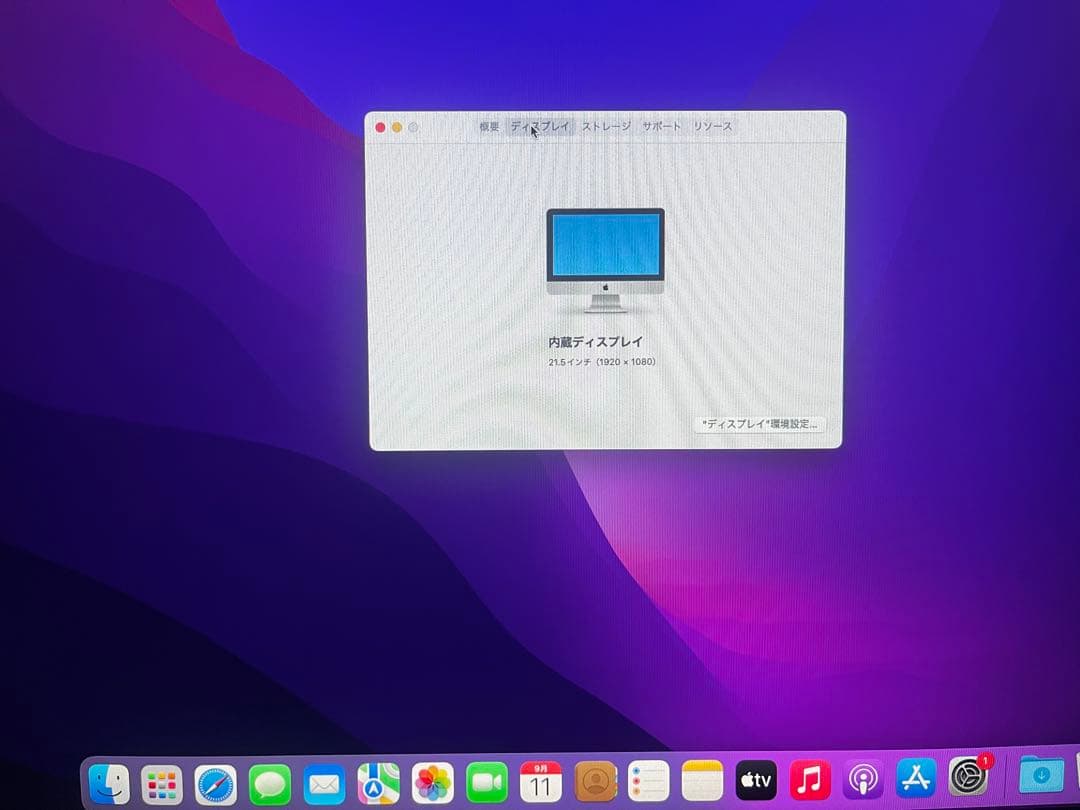1080x810 pixels.
Task: Open Podcasts from the Dock
Action: click(863, 780)
